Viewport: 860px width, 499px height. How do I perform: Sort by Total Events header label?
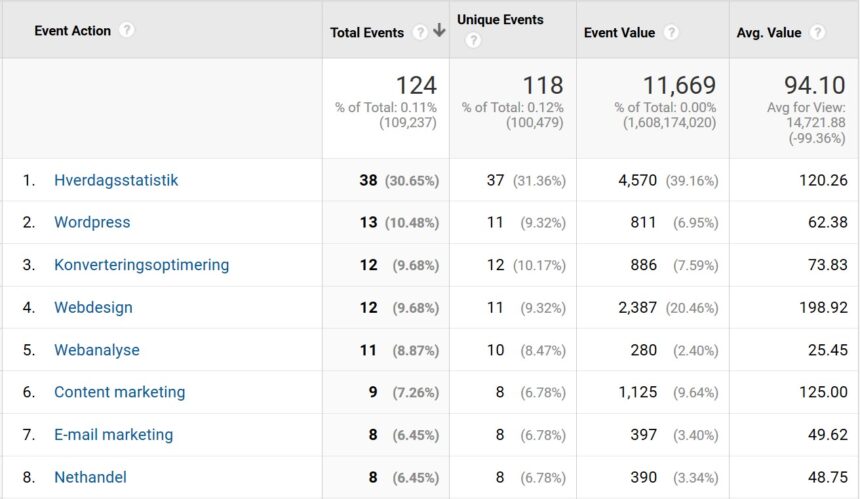click(367, 32)
